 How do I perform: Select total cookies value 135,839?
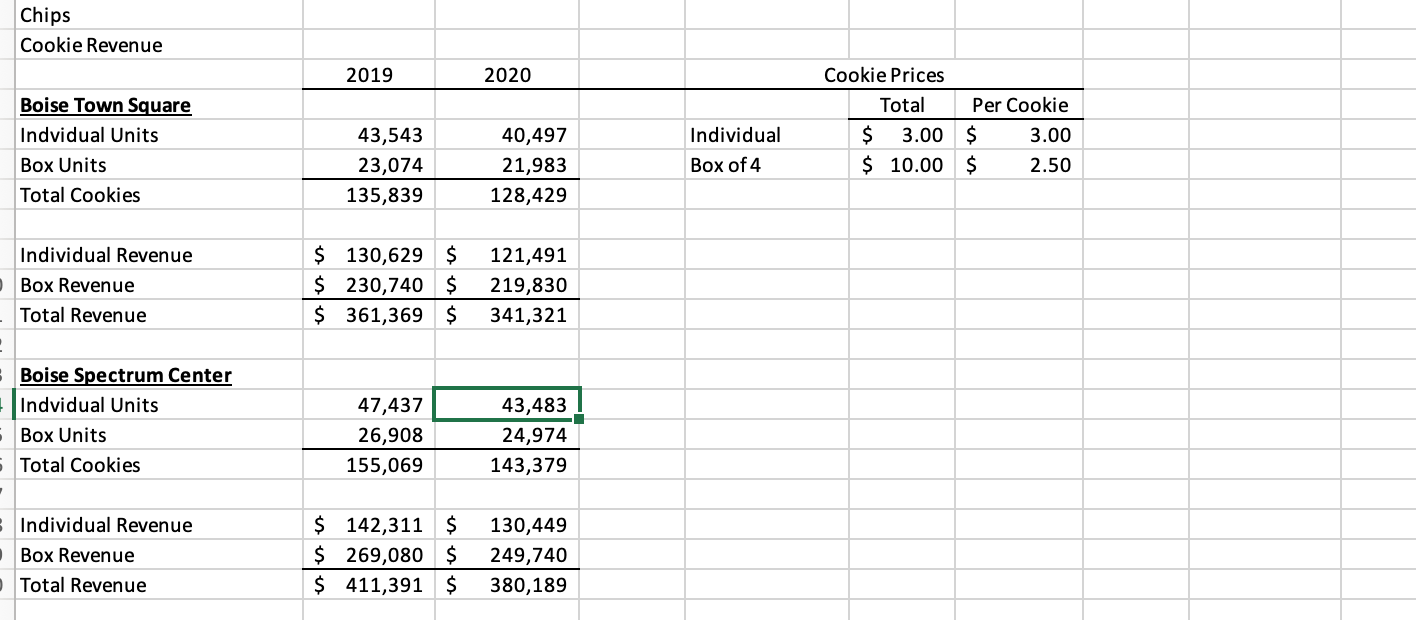(x=368, y=195)
